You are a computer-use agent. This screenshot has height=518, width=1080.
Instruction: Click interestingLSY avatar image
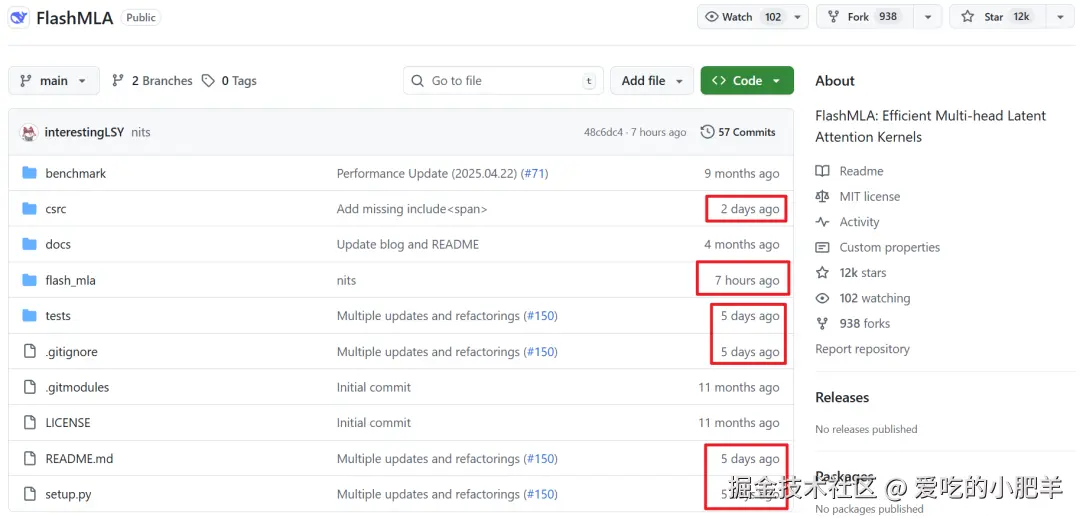coord(29,132)
